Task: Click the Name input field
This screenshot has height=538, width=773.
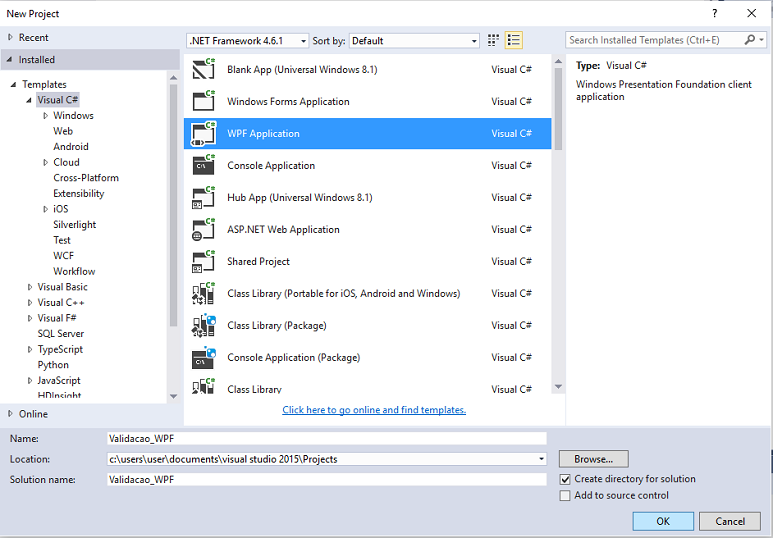Action: click(x=326, y=439)
